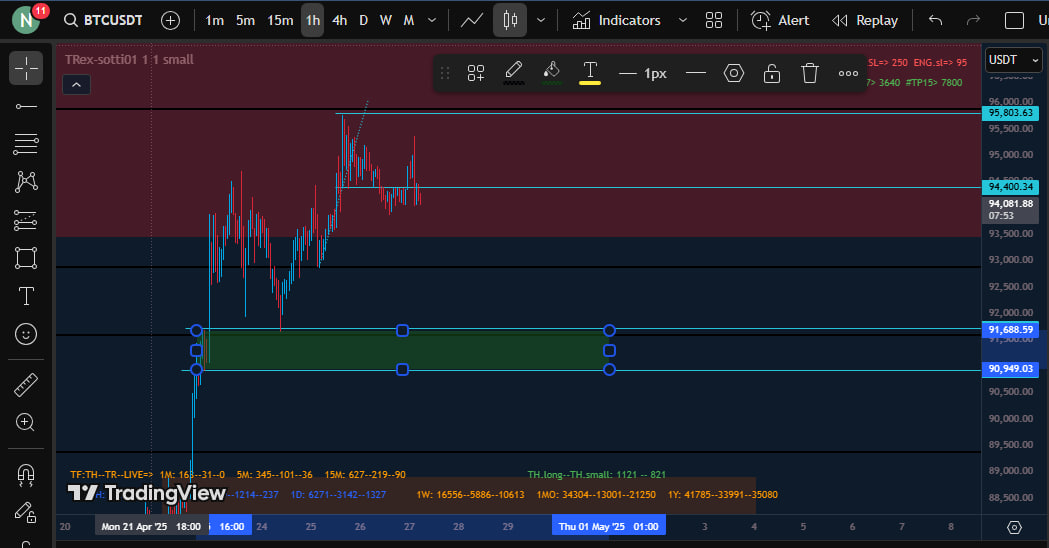Select the Trend Line drawing tool

[26, 106]
